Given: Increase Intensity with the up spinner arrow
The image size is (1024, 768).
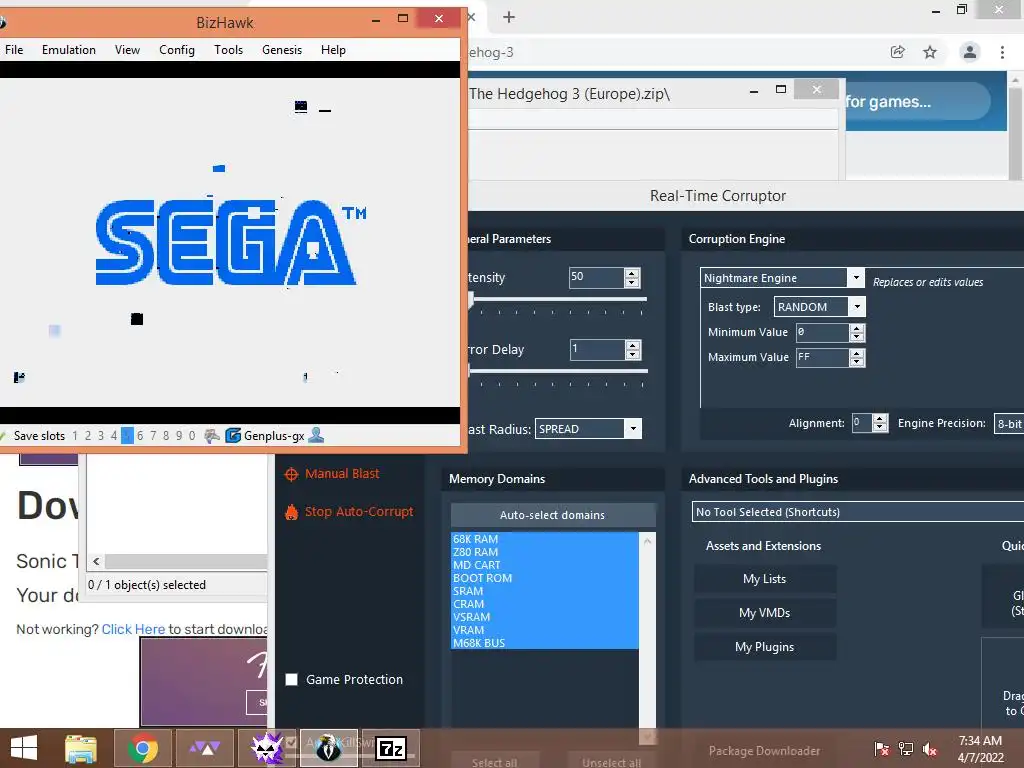Looking at the screenshot, I should [x=632, y=273].
